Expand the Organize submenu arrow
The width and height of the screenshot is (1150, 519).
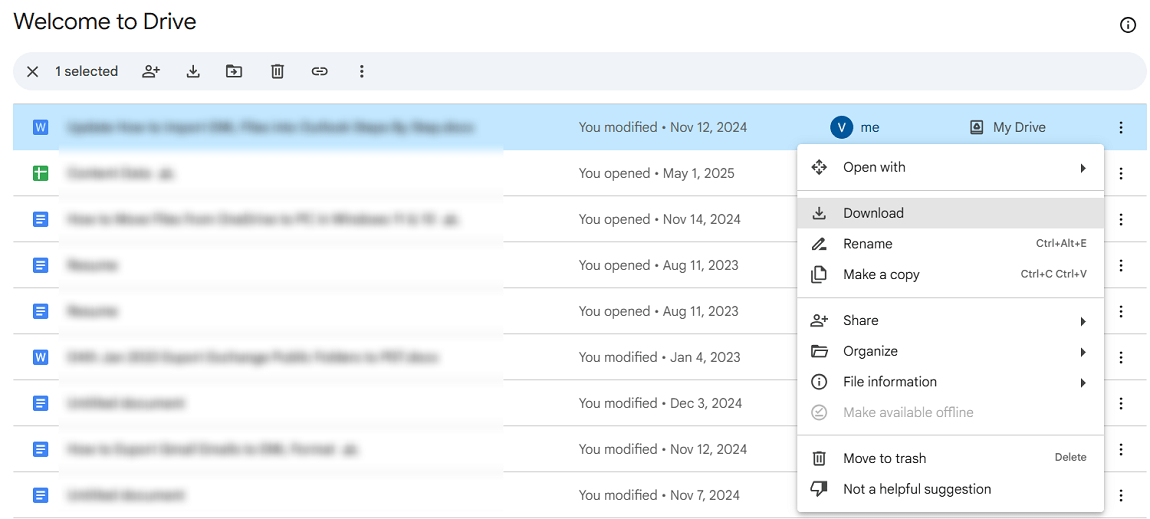coord(1083,352)
